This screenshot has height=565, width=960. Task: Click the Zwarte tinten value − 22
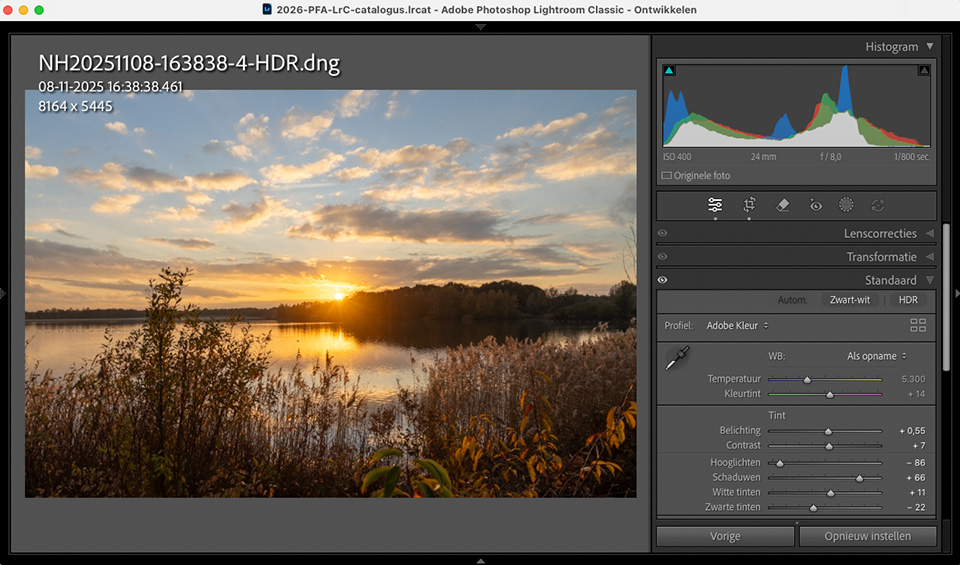tap(916, 507)
